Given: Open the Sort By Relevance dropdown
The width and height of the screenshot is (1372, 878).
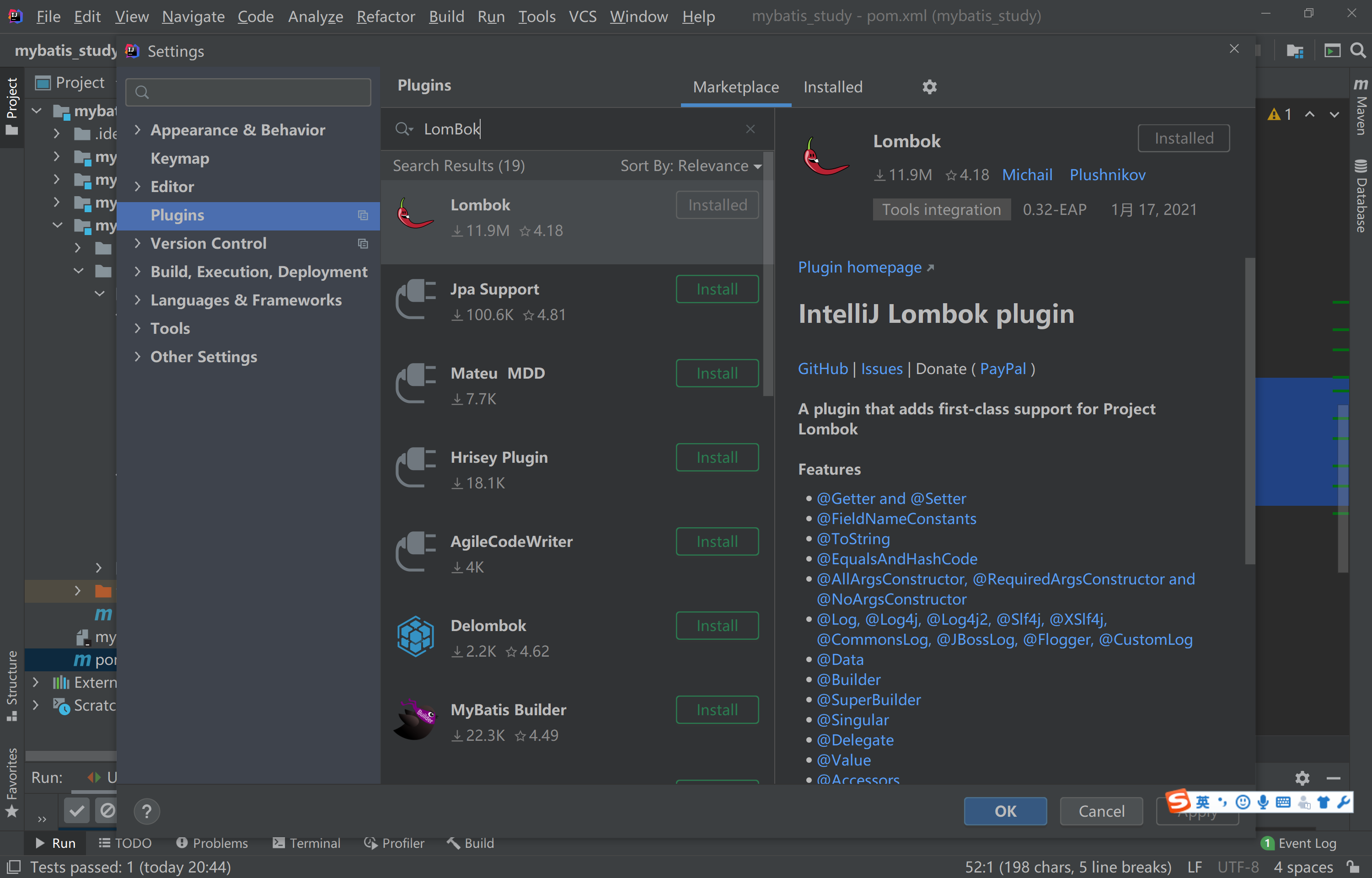Looking at the screenshot, I should [x=690, y=166].
